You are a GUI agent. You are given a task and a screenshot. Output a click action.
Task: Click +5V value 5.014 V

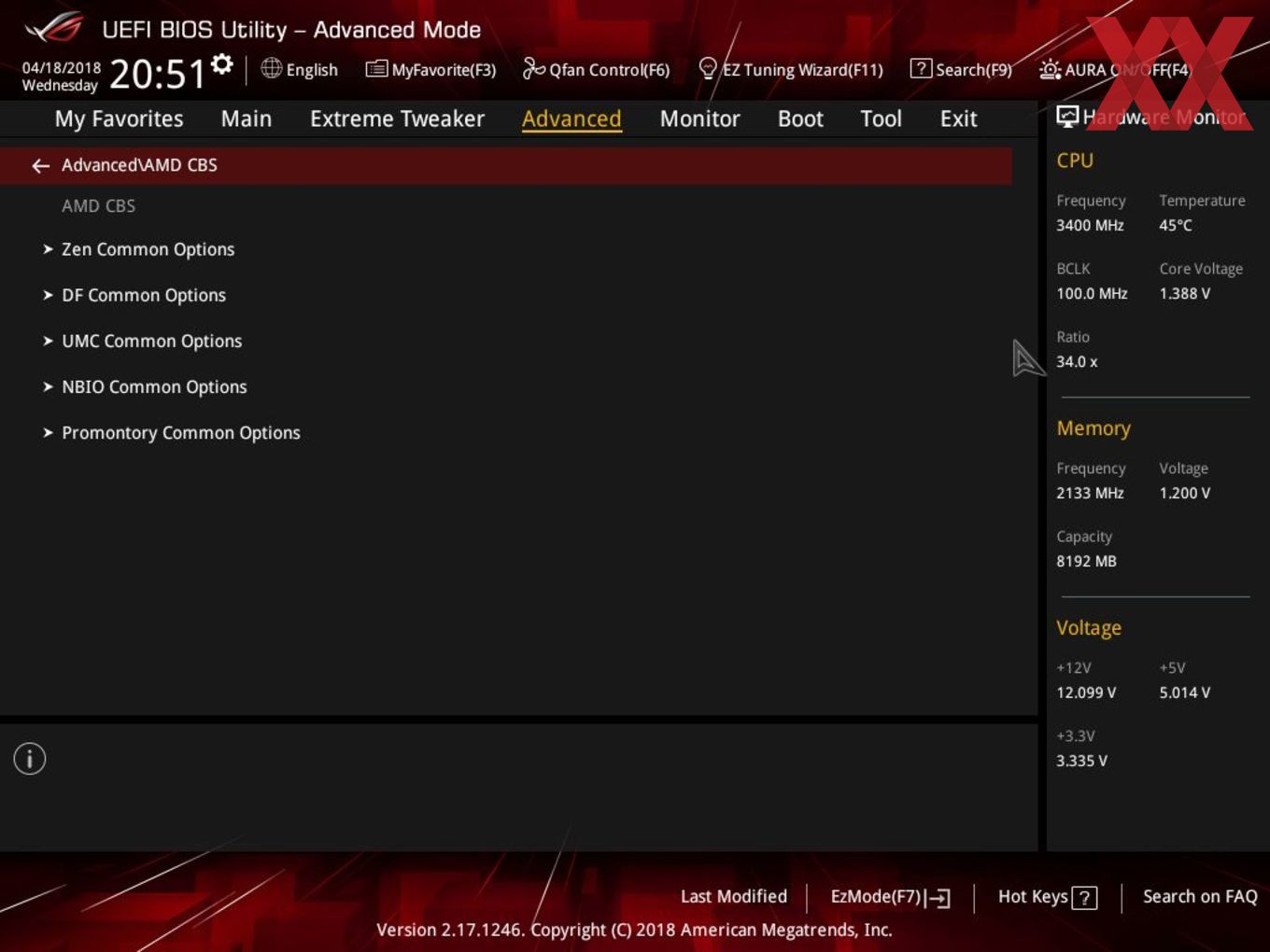tap(1185, 693)
